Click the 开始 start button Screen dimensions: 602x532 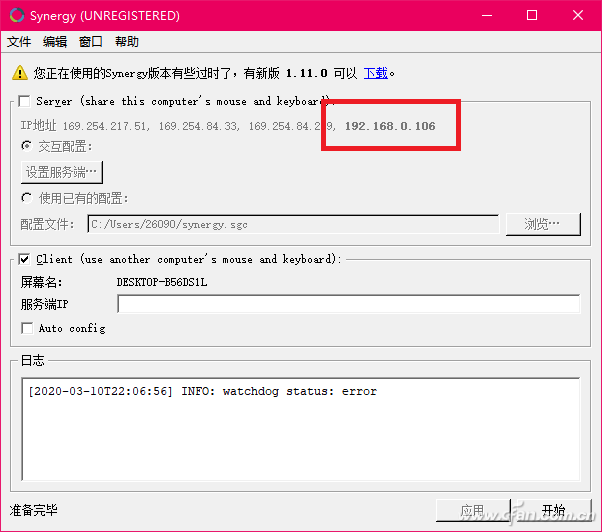(x=554, y=511)
